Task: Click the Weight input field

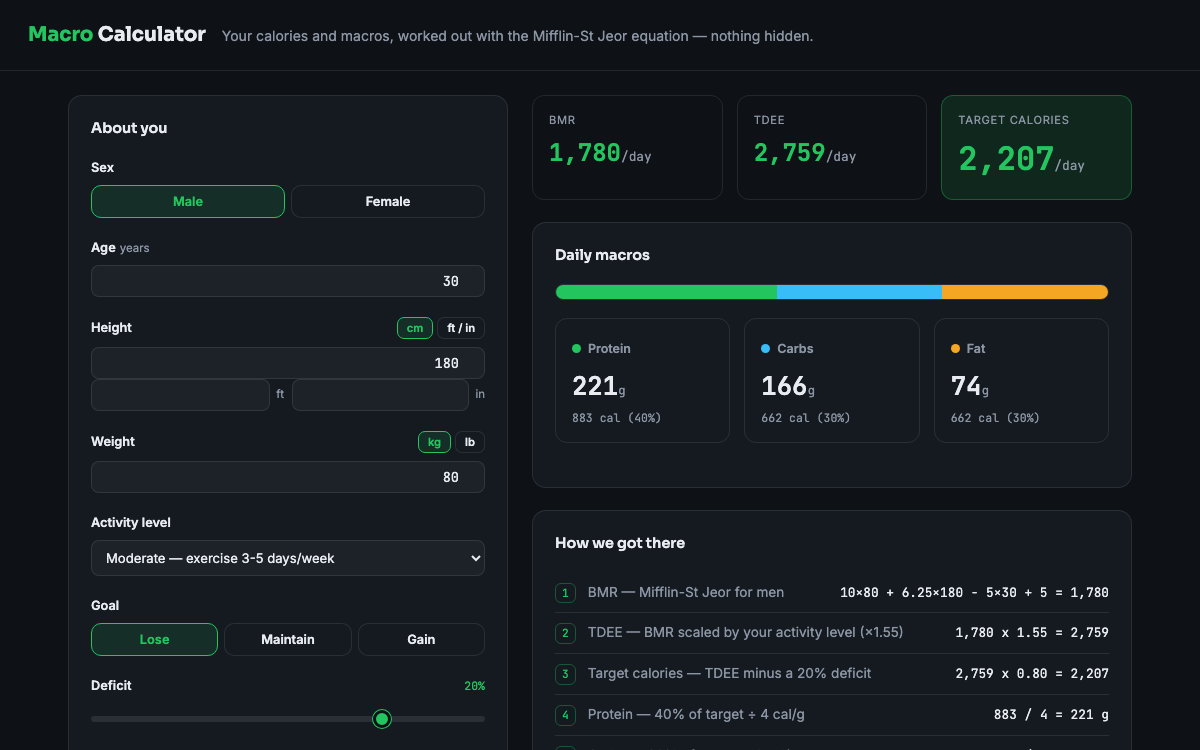Action: tap(288, 477)
